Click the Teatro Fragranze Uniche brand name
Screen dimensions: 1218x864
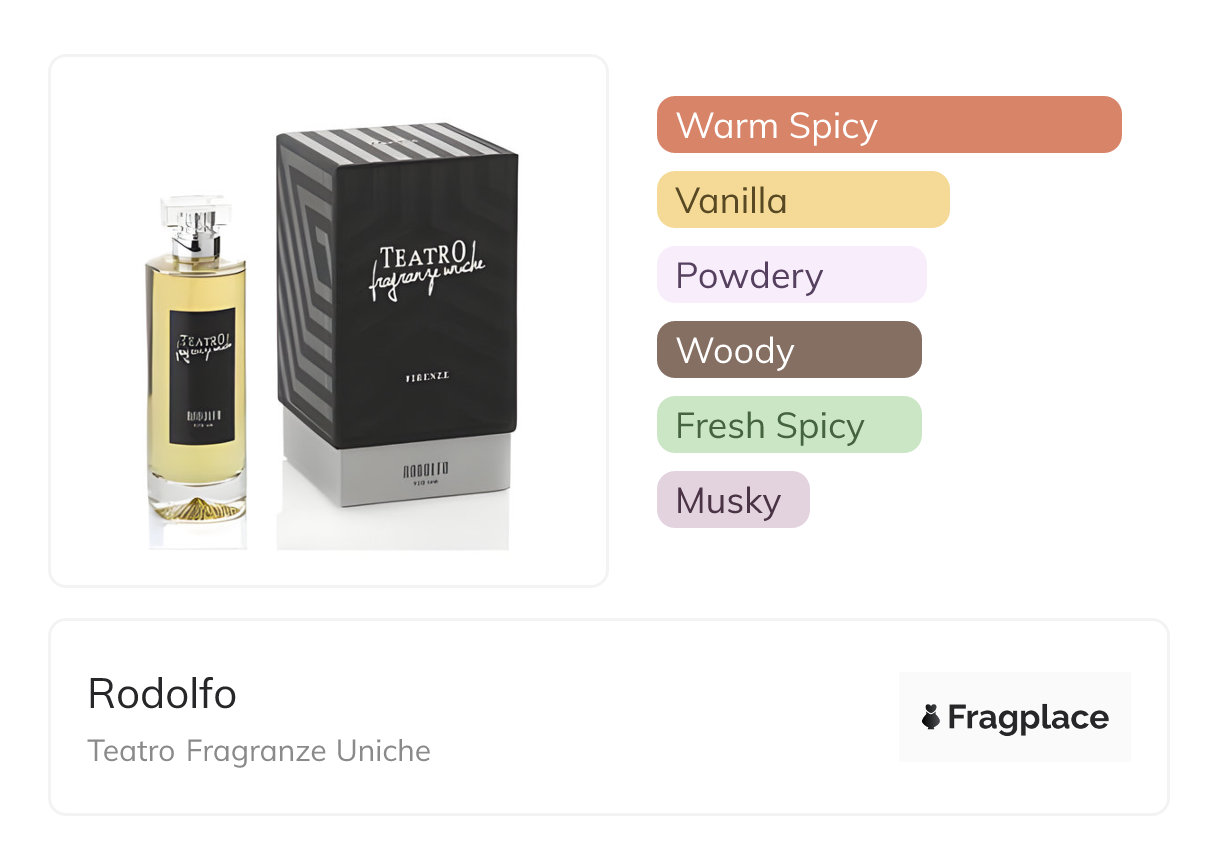[x=259, y=750]
